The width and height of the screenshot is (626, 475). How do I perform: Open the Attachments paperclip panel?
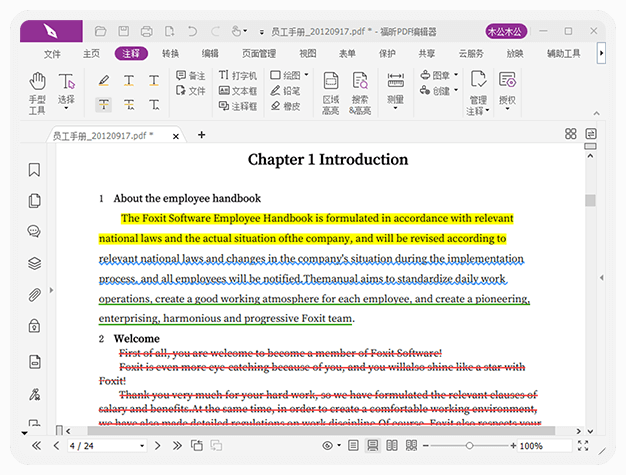pos(34,295)
